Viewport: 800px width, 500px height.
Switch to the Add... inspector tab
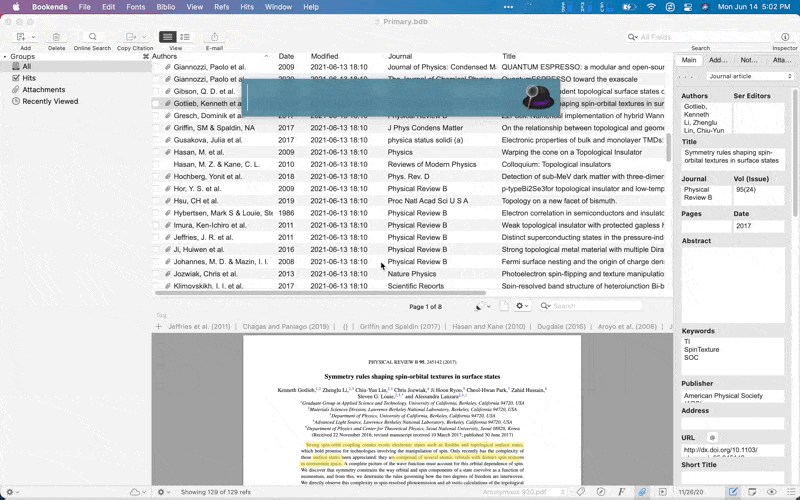click(718, 60)
